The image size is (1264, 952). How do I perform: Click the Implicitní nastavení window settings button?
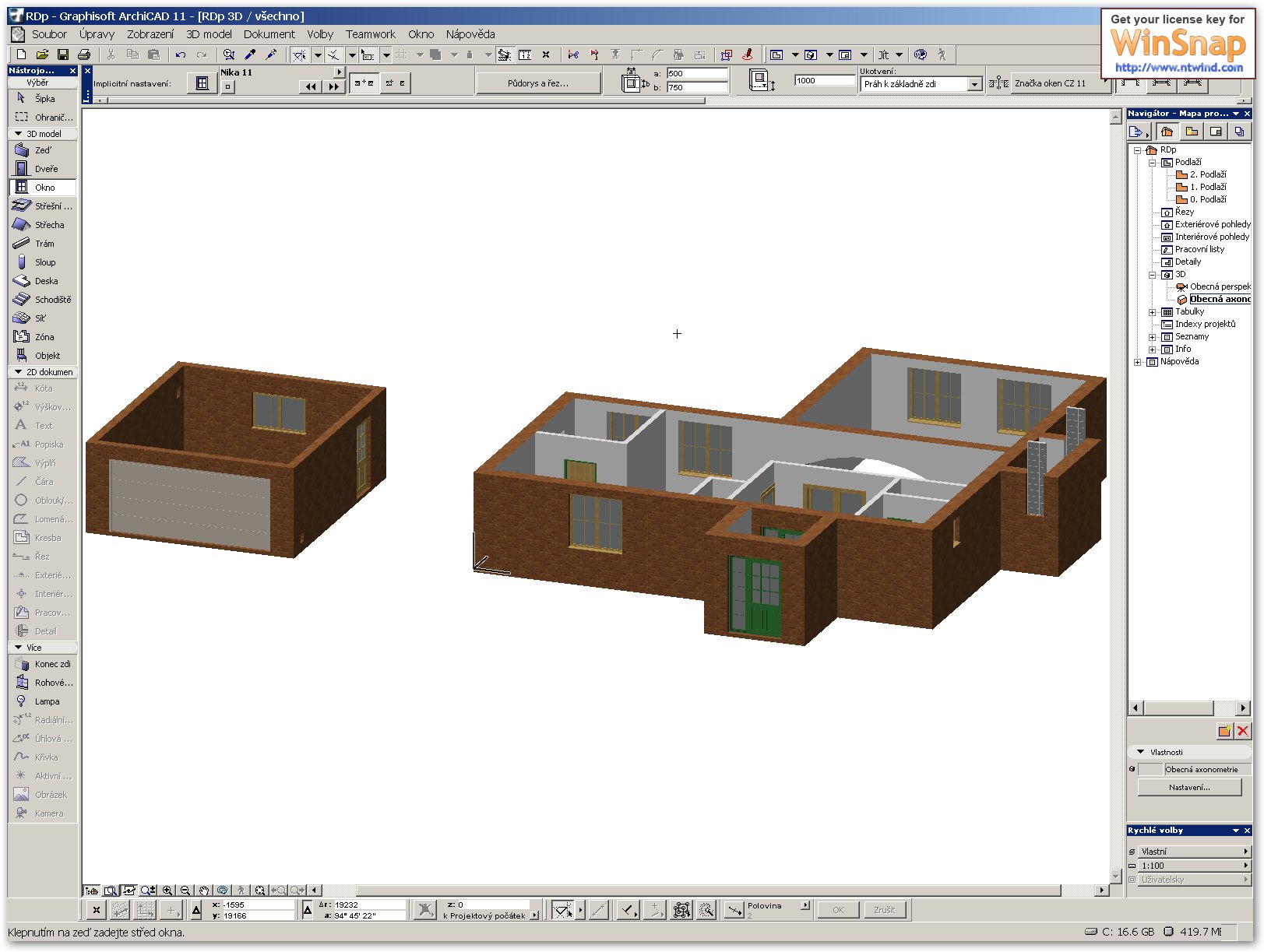[202, 83]
